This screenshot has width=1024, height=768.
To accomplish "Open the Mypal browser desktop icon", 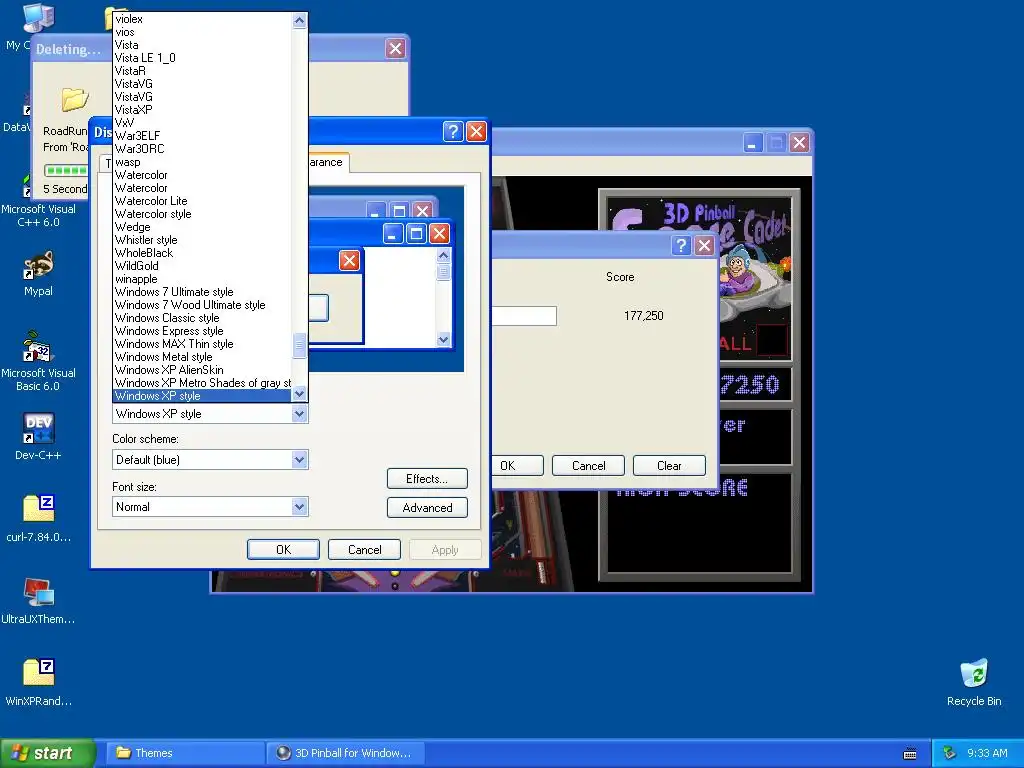I will tap(38, 274).
